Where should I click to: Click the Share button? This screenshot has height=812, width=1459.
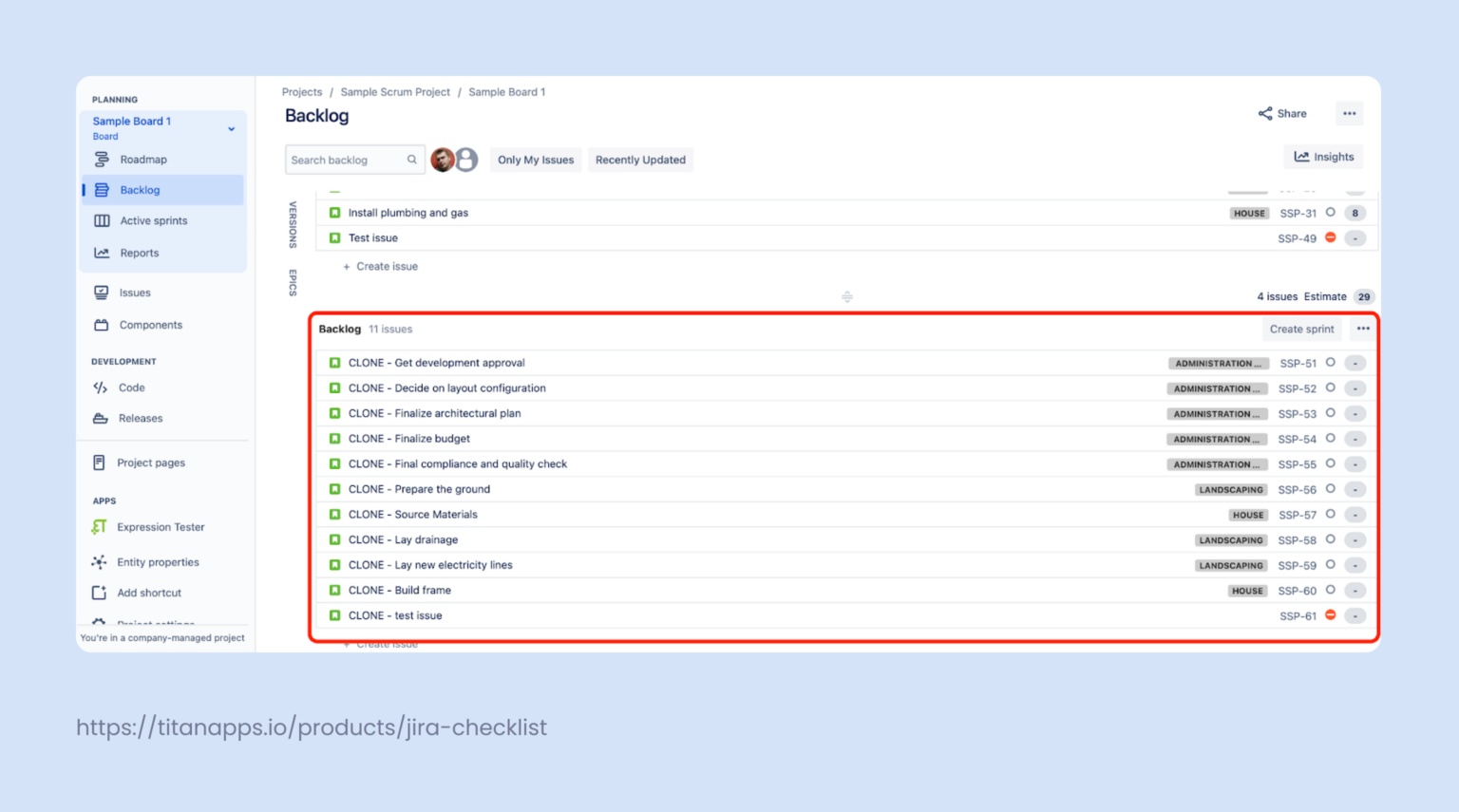point(1282,113)
